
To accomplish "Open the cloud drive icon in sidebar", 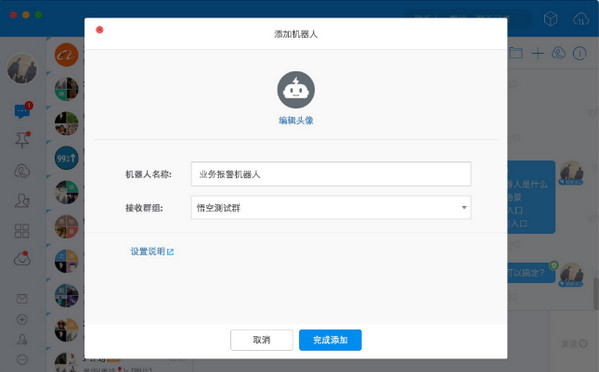I will pyautogui.click(x=22, y=259).
